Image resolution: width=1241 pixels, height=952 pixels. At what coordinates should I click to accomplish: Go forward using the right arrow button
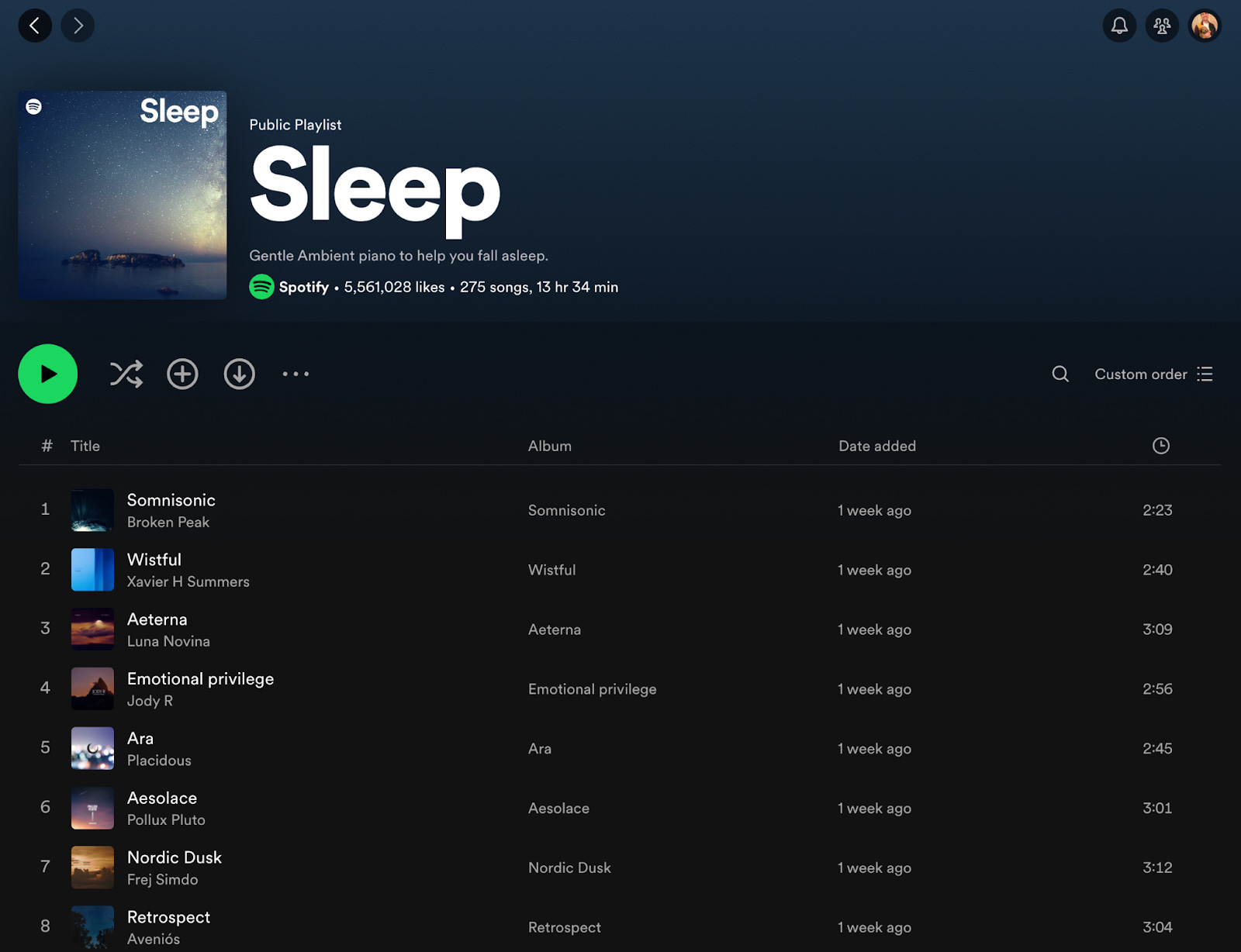point(78,26)
